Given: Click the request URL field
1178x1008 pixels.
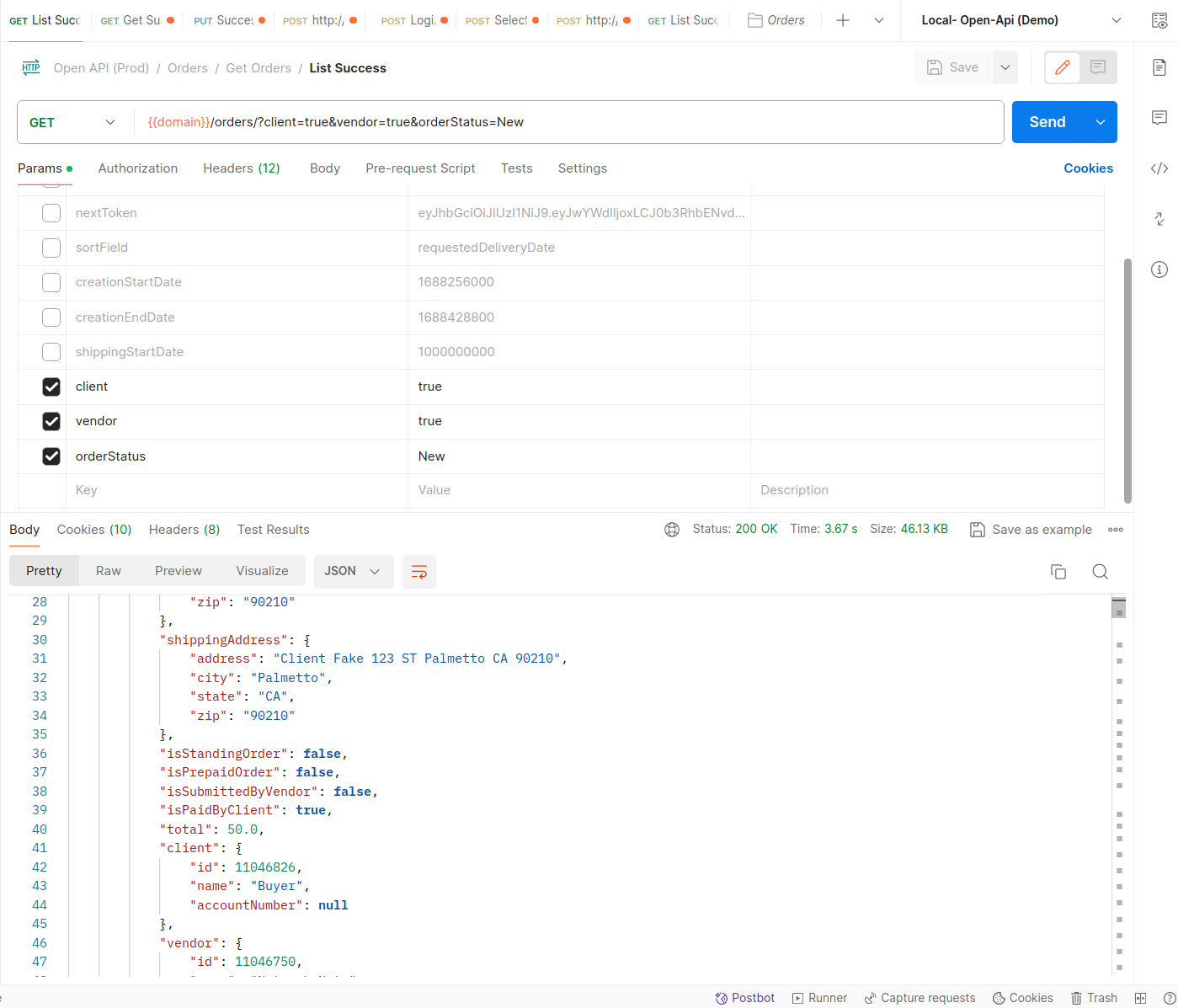Looking at the screenshot, I should (x=568, y=122).
